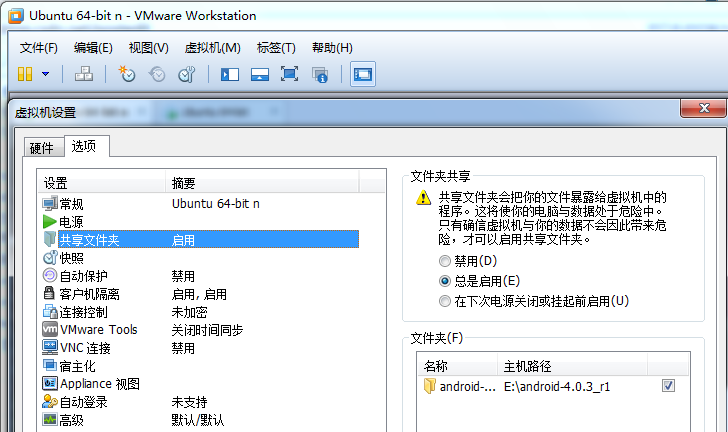Click the 快照 snapshot icon
The image size is (728, 432).
tap(50, 257)
